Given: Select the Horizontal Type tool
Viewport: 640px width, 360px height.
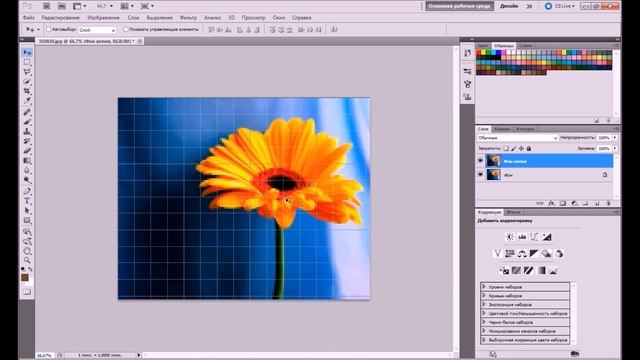Looking at the screenshot, I should pyautogui.click(x=27, y=201).
